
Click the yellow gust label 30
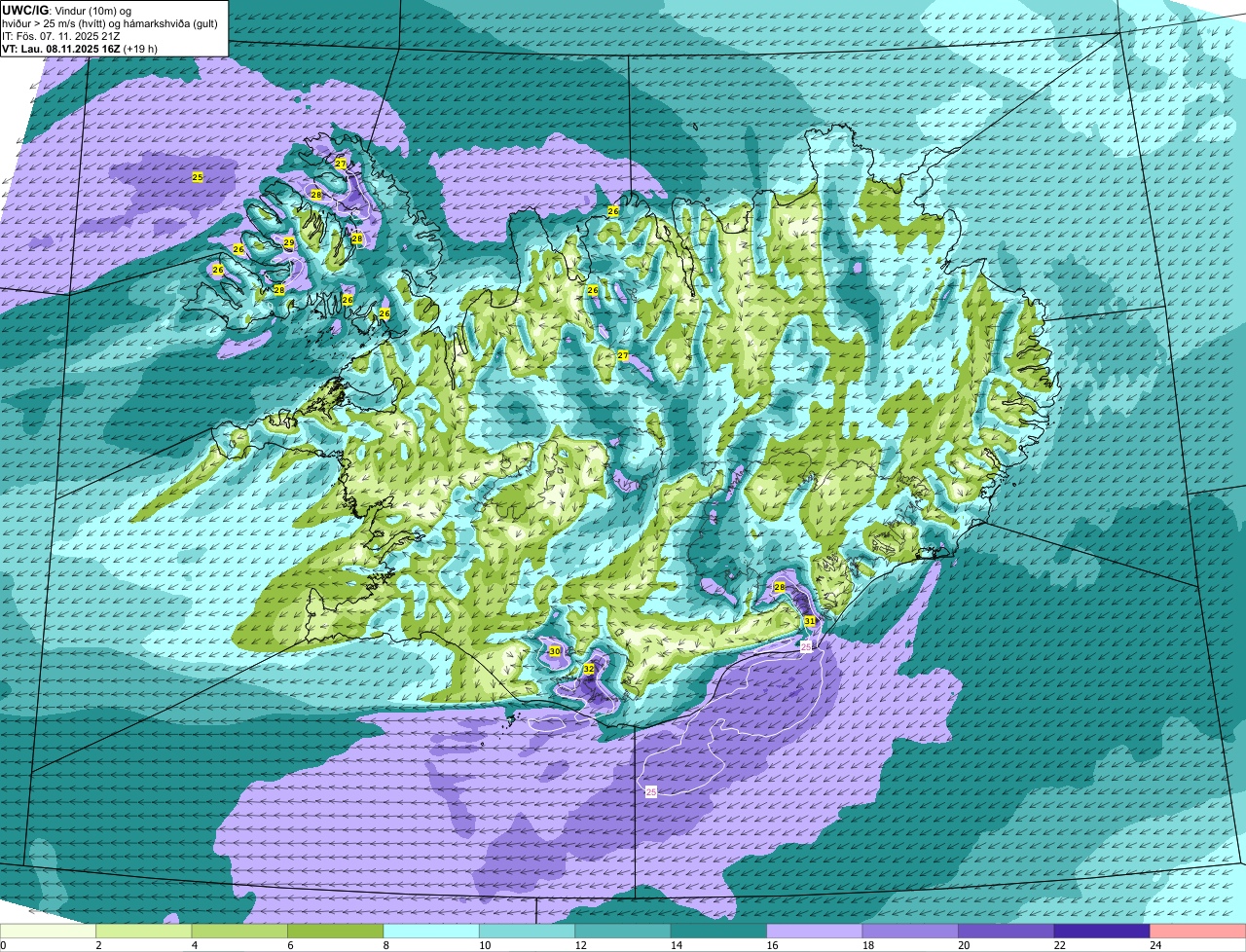555,651
